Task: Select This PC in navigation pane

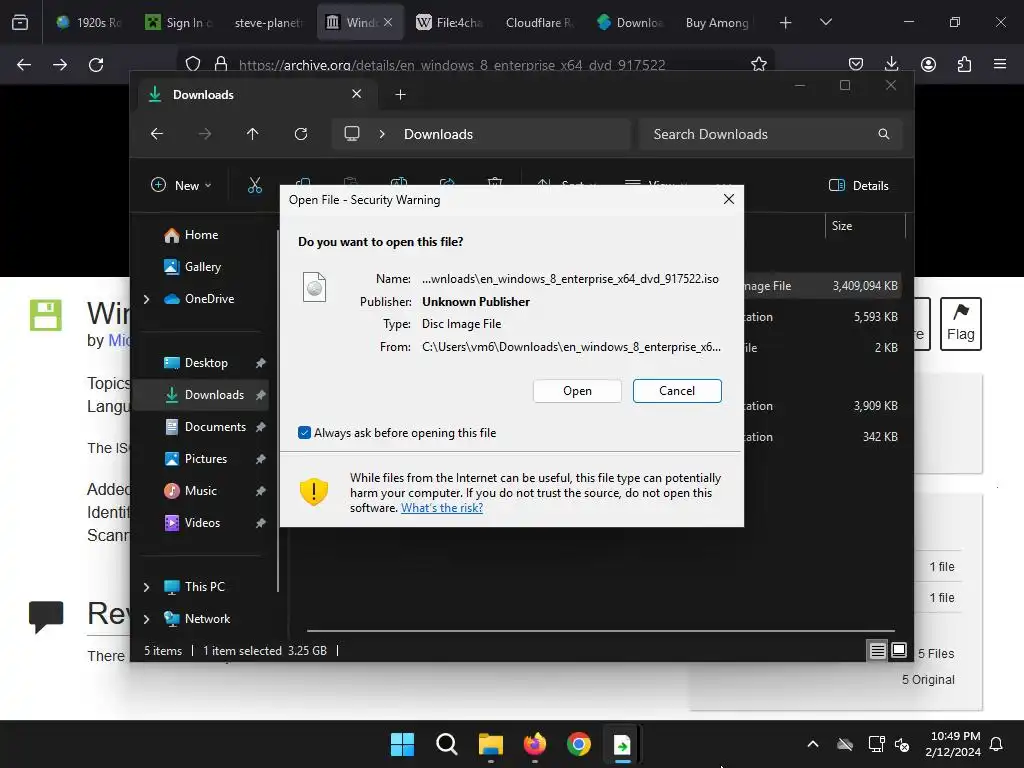Action: click(204, 586)
